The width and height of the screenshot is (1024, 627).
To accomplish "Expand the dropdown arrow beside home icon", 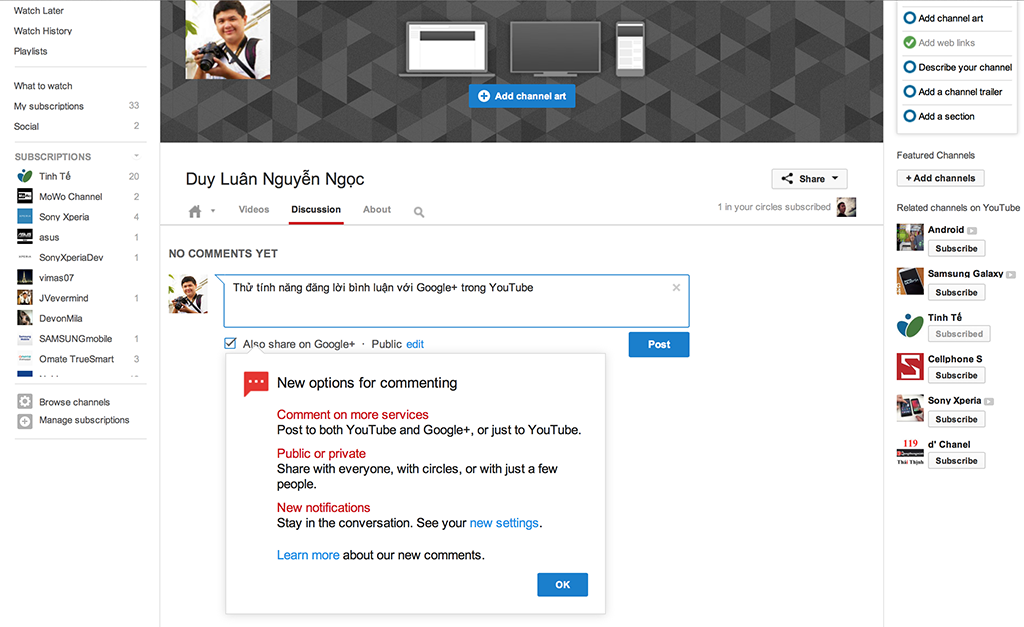I will click(x=212, y=212).
